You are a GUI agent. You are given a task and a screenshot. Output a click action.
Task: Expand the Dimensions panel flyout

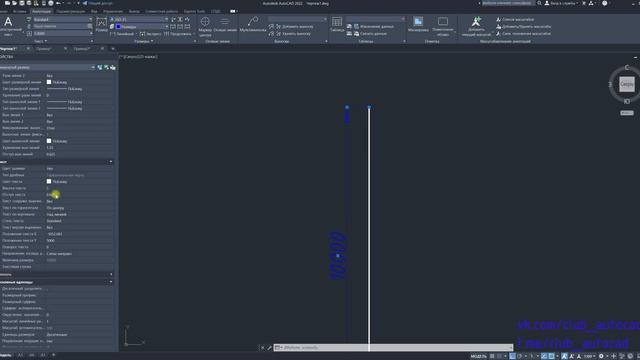tap(144, 41)
